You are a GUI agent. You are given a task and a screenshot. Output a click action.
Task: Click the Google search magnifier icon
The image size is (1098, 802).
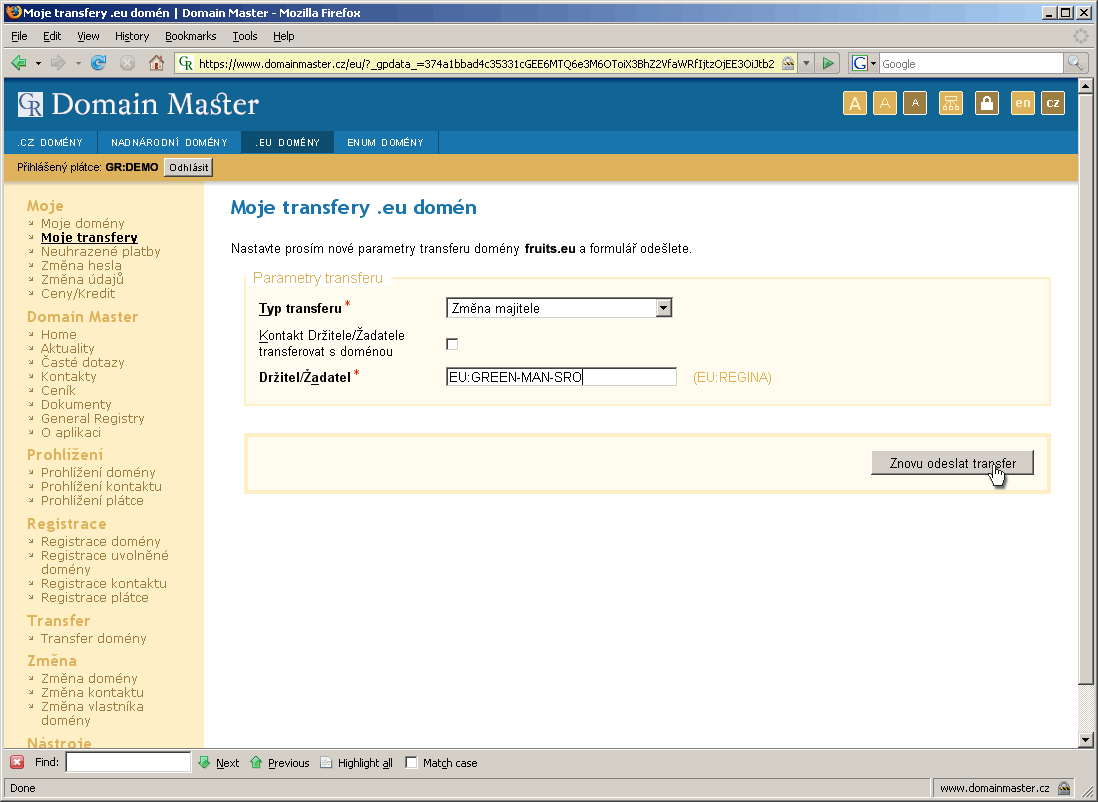click(x=1076, y=63)
